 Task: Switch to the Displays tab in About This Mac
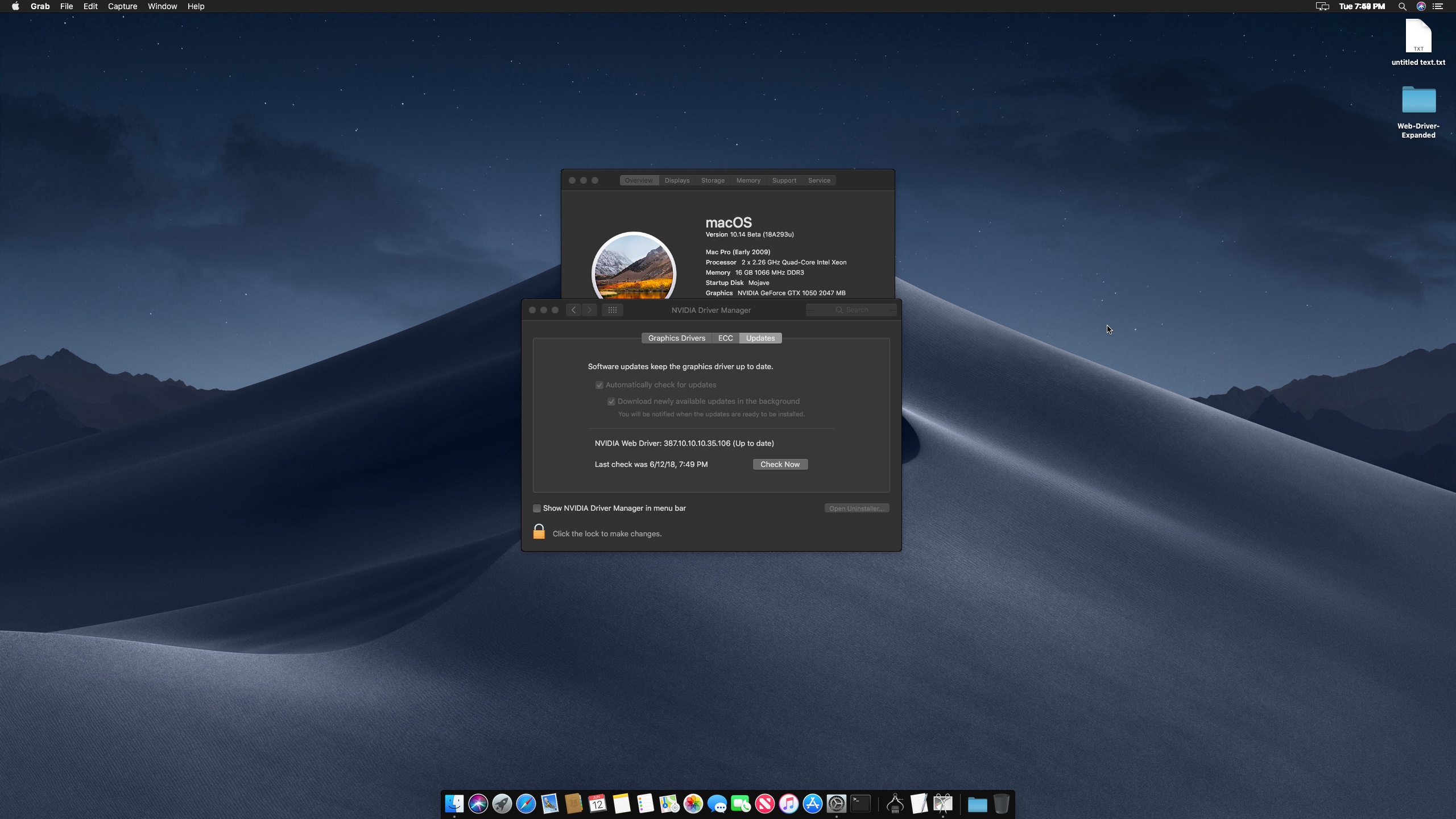click(677, 180)
